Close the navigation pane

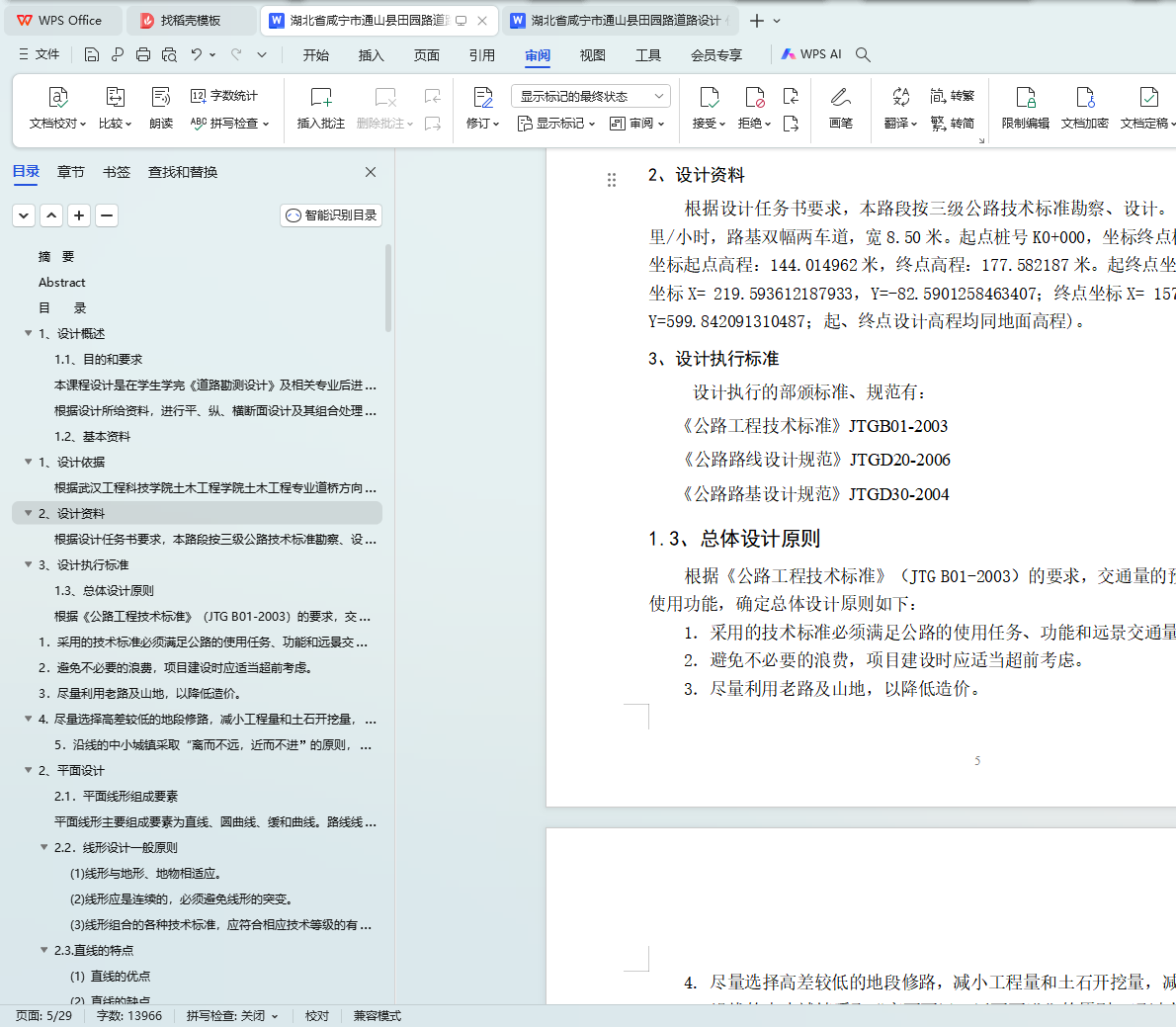click(x=371, y=172)
